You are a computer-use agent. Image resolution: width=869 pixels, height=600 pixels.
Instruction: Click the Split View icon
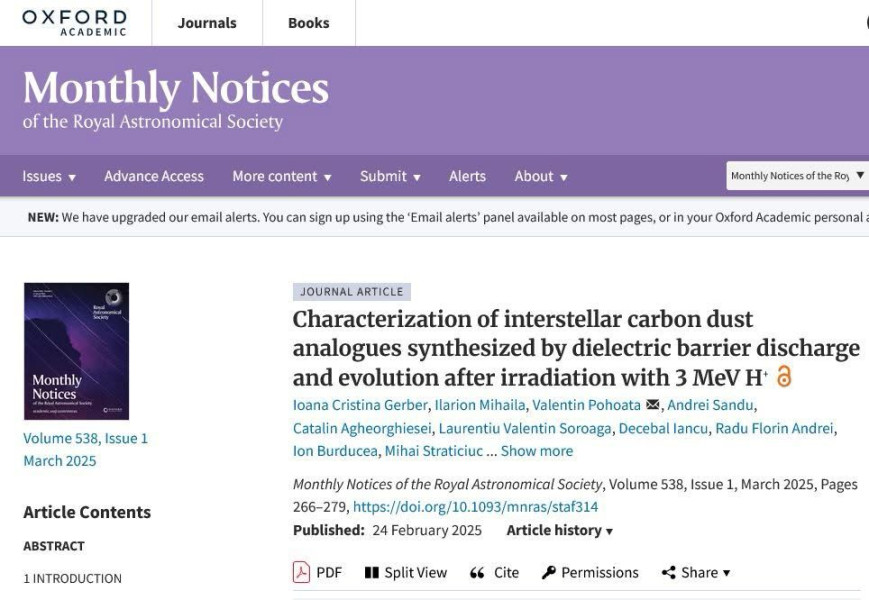pos(371,573)
